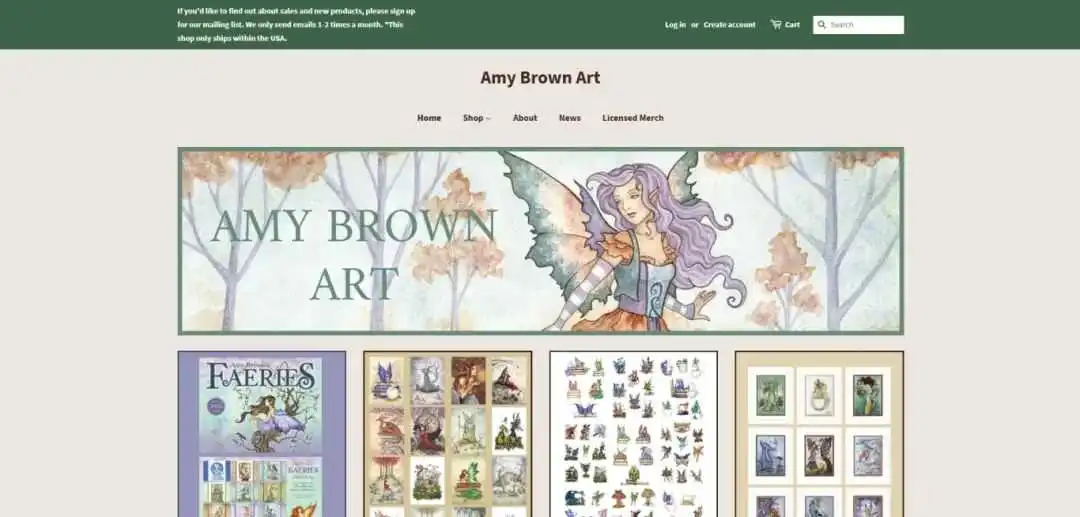The width and height of the screenshot is (1080, 517).
Task: Open the About page
Action: coord(525,118)
